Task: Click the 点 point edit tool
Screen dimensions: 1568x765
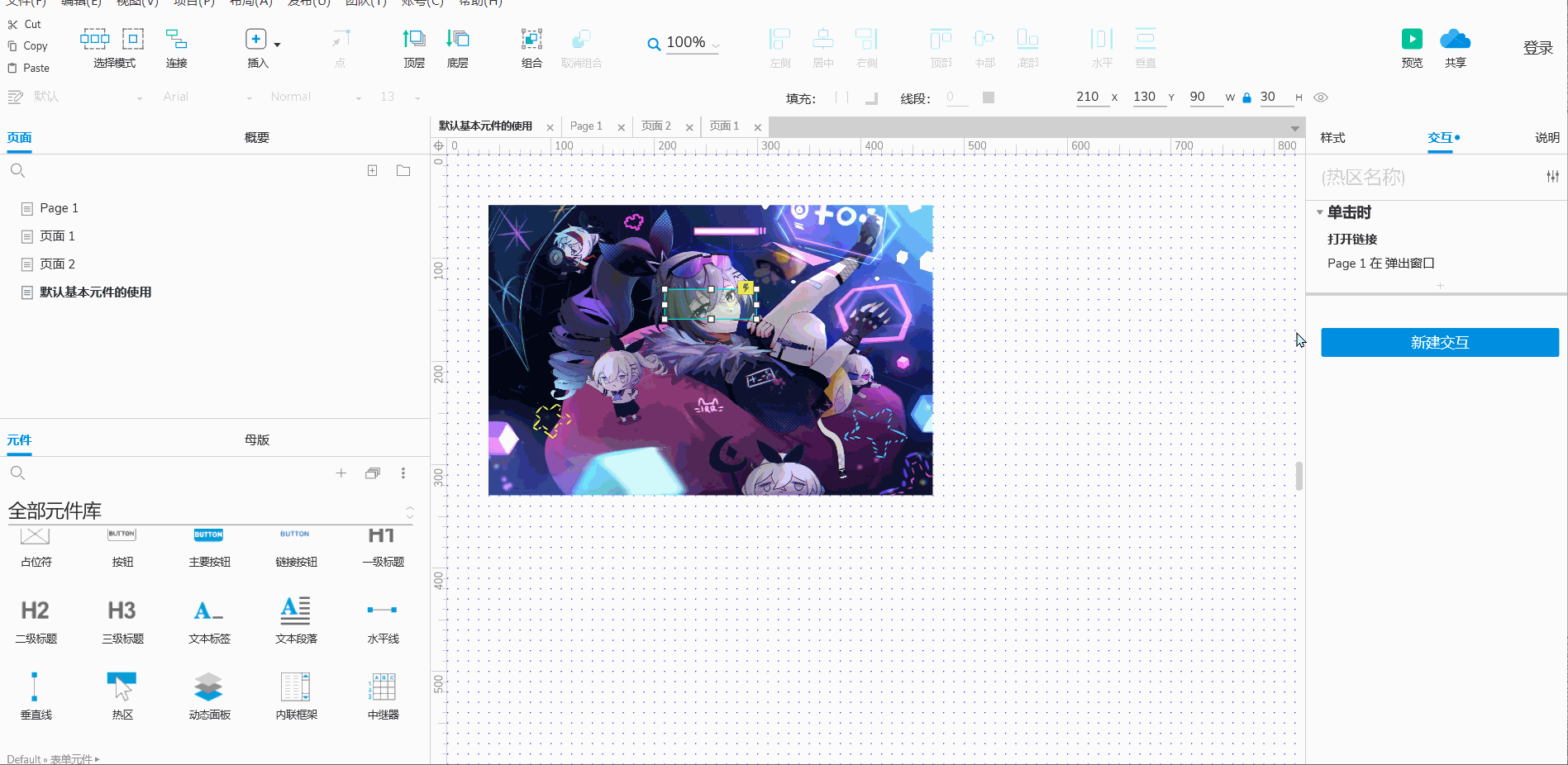Action: point(341,39)
